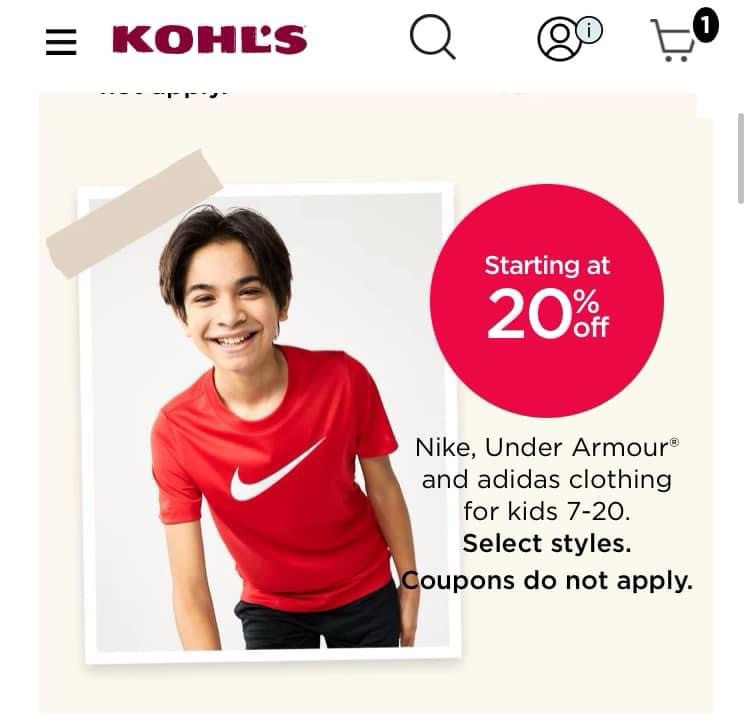Click the page scrollbar thumb
Screen dimensions: 750x728
[x=740, y=158]
